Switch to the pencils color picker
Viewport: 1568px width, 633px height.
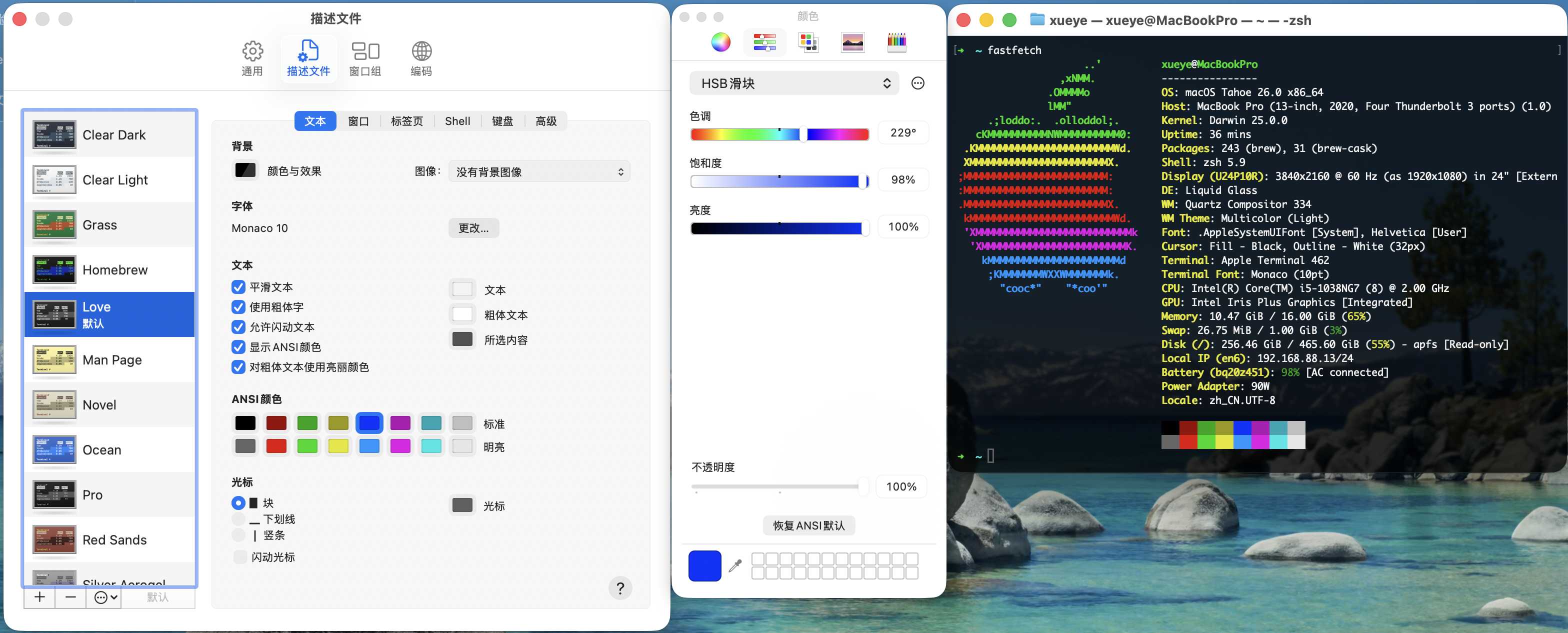[896, 42]
